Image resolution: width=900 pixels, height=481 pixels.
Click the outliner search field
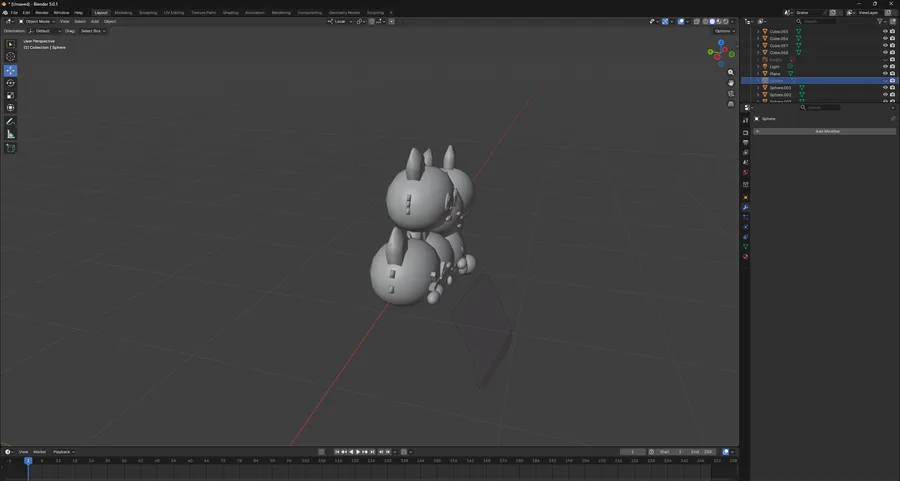816,21
